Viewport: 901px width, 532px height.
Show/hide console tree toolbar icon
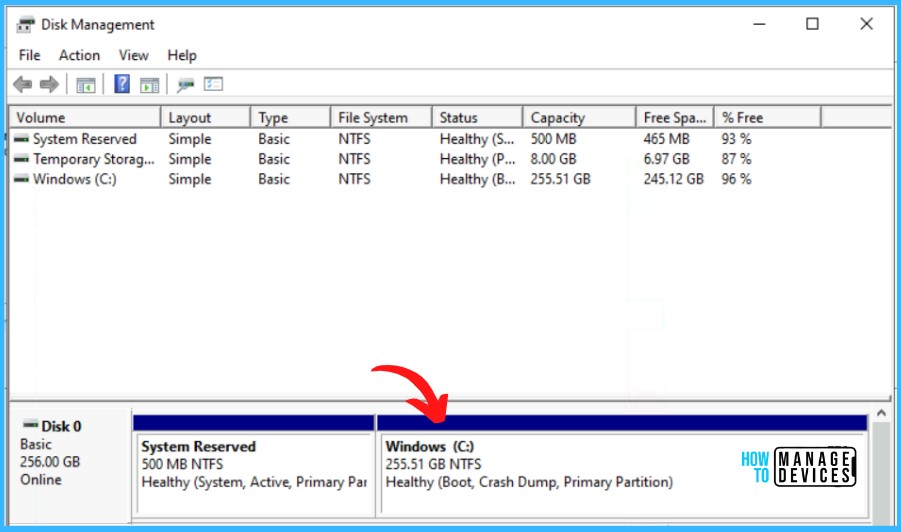pyautogui.click(x=86, y=86)
